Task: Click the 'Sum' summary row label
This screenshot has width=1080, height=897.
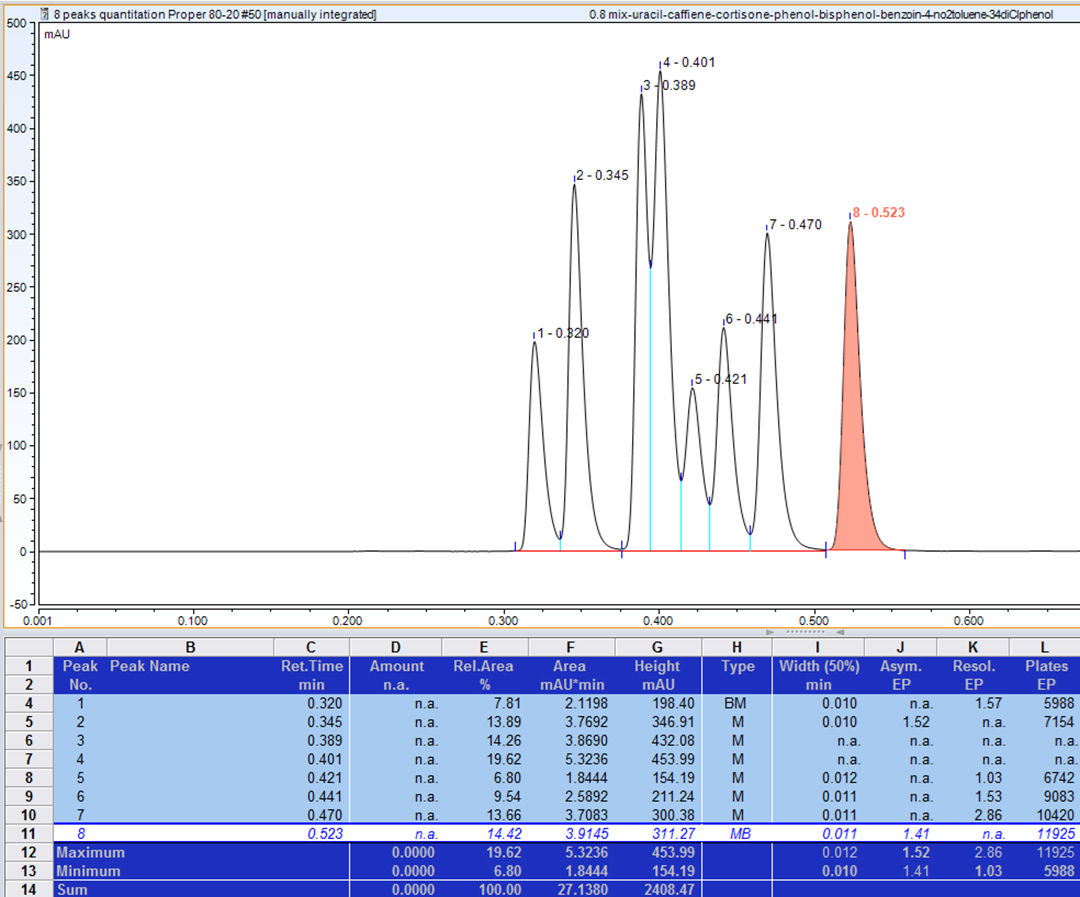Action: (x=72, y=889)
